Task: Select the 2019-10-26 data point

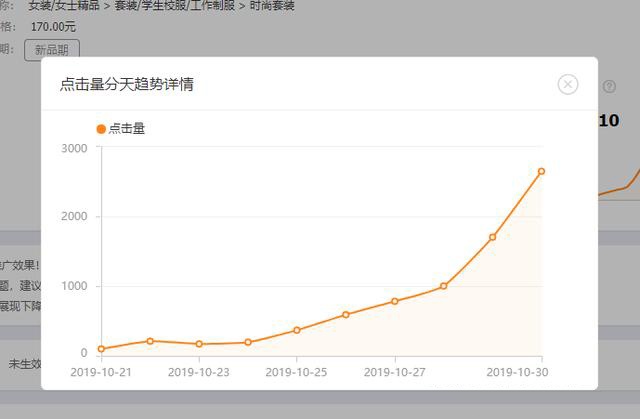Action: pos(346,315)
